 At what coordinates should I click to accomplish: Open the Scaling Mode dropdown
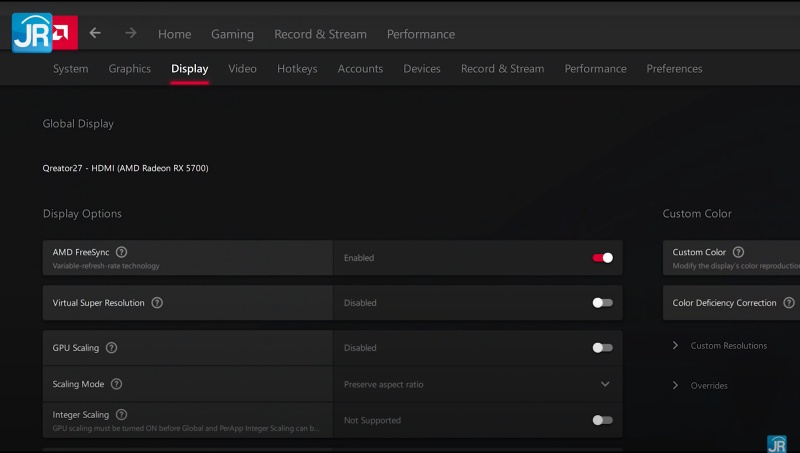click(x=478, y=384)
